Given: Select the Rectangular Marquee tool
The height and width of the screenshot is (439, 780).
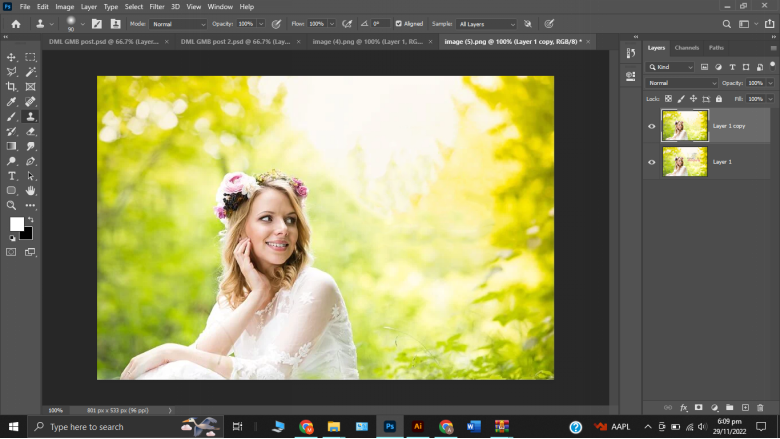Looking at the screenshot, I should coord(30,57).
